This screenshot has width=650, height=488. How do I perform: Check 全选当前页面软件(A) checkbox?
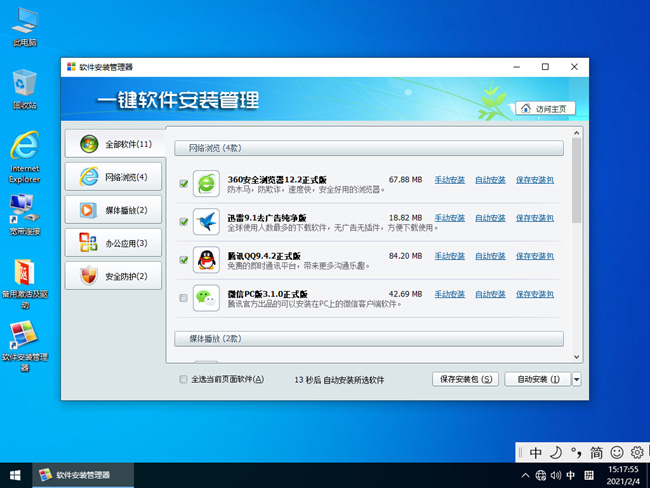(183, 379)
